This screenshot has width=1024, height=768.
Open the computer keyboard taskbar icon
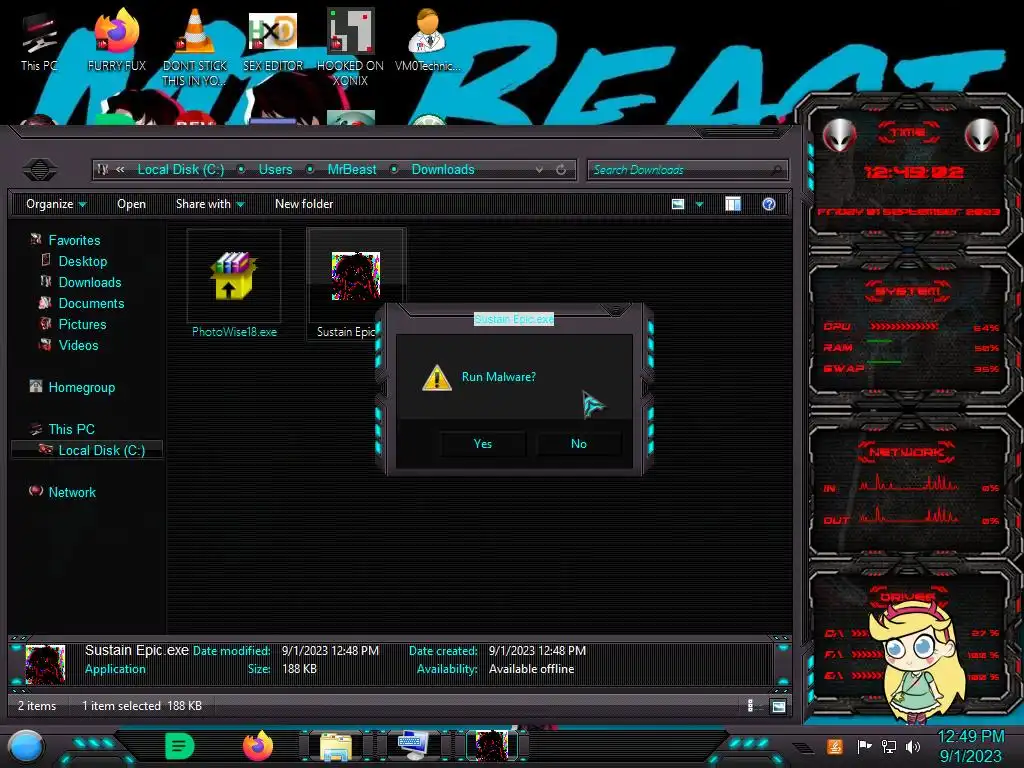click(x=413, y=746)
